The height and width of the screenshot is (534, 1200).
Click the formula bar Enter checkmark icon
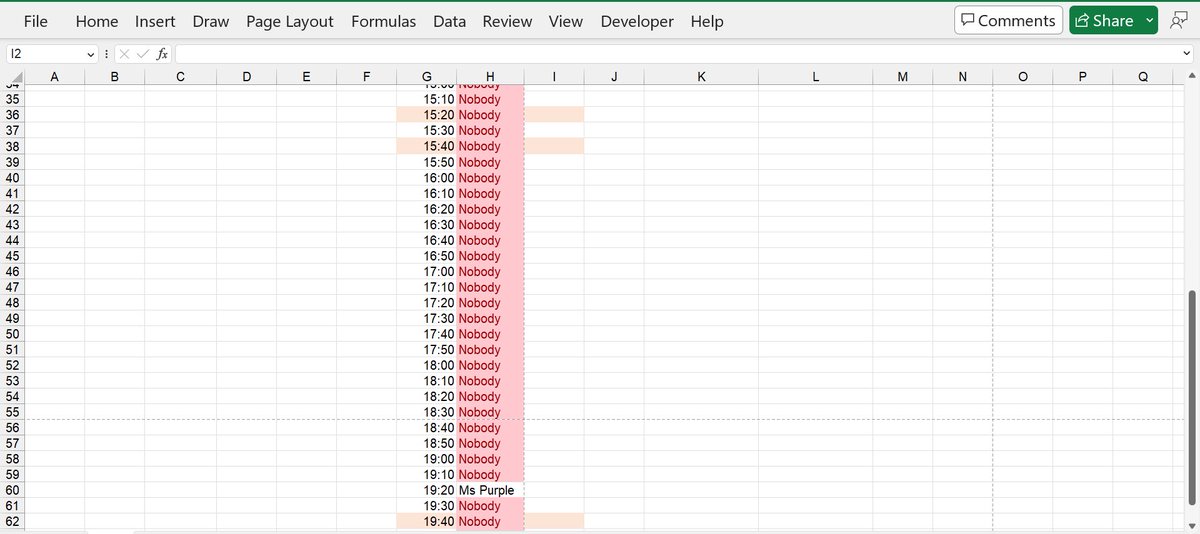144,53
